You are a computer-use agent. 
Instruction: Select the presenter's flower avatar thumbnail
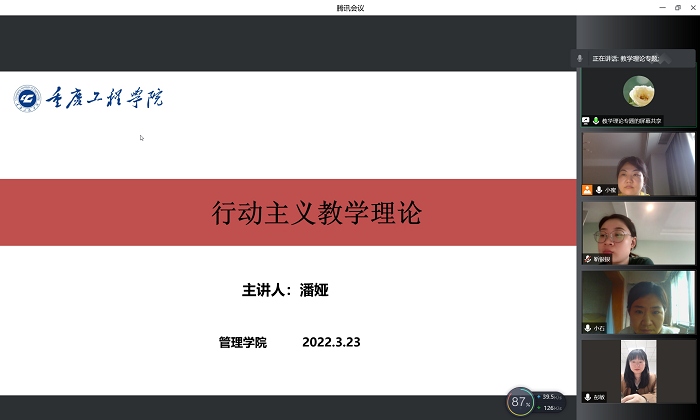638,93
